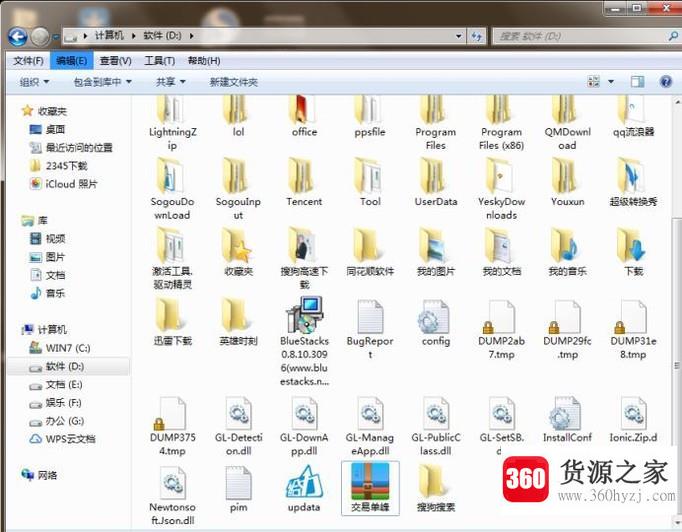682x532 pixels.
Task: Select the QMDownload folder
Action: click(567, 124)
